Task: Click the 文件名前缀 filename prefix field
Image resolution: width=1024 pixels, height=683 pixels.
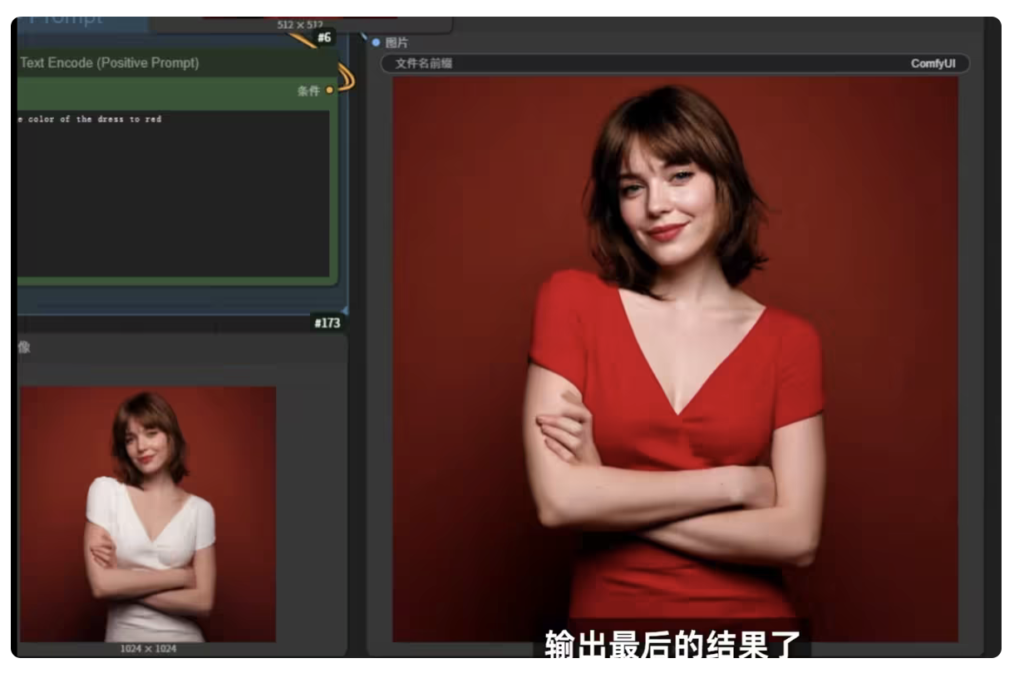Action: [x=675, y=63]
